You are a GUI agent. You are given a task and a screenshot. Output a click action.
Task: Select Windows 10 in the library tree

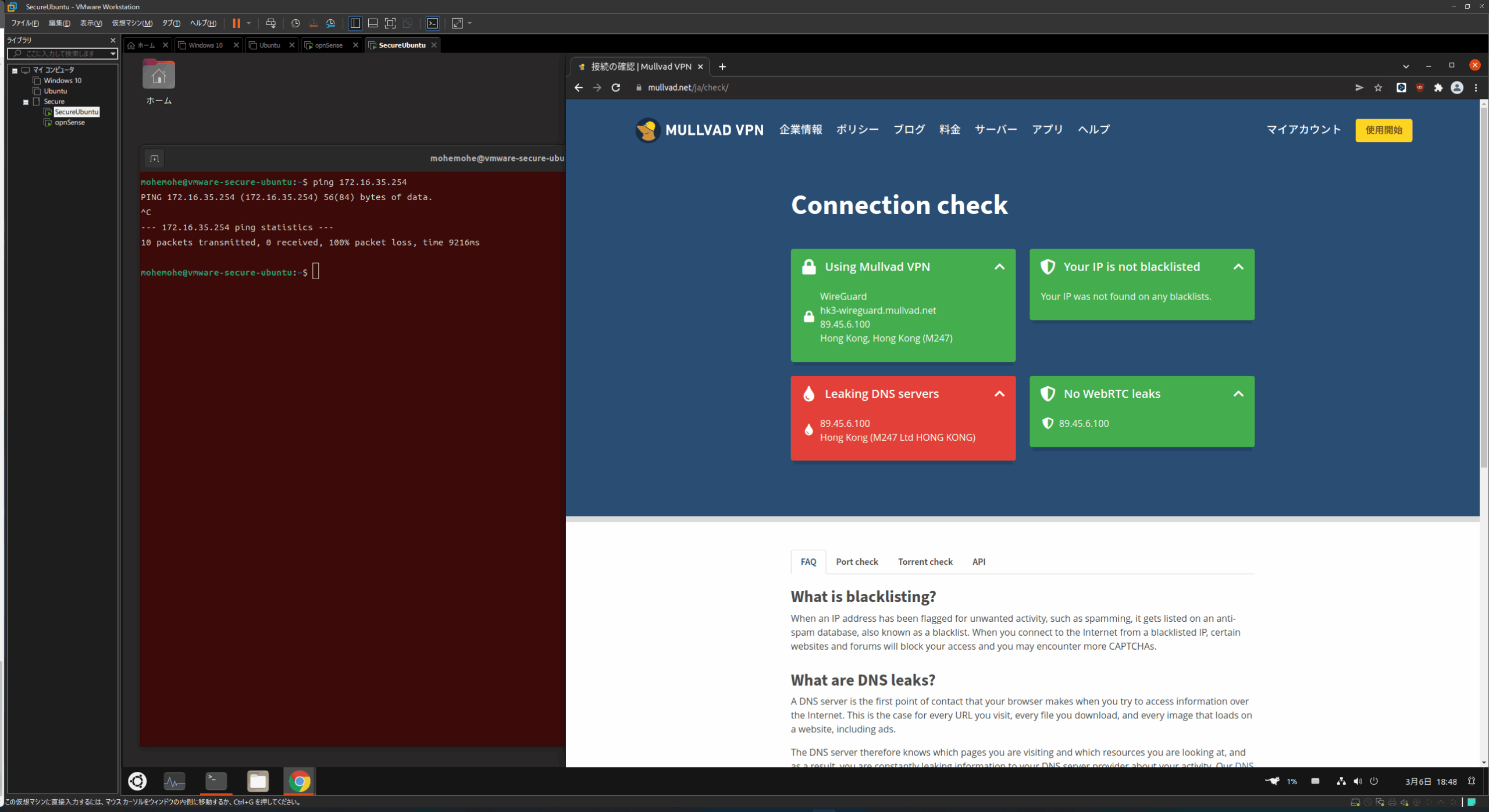[x=62, y=81]
